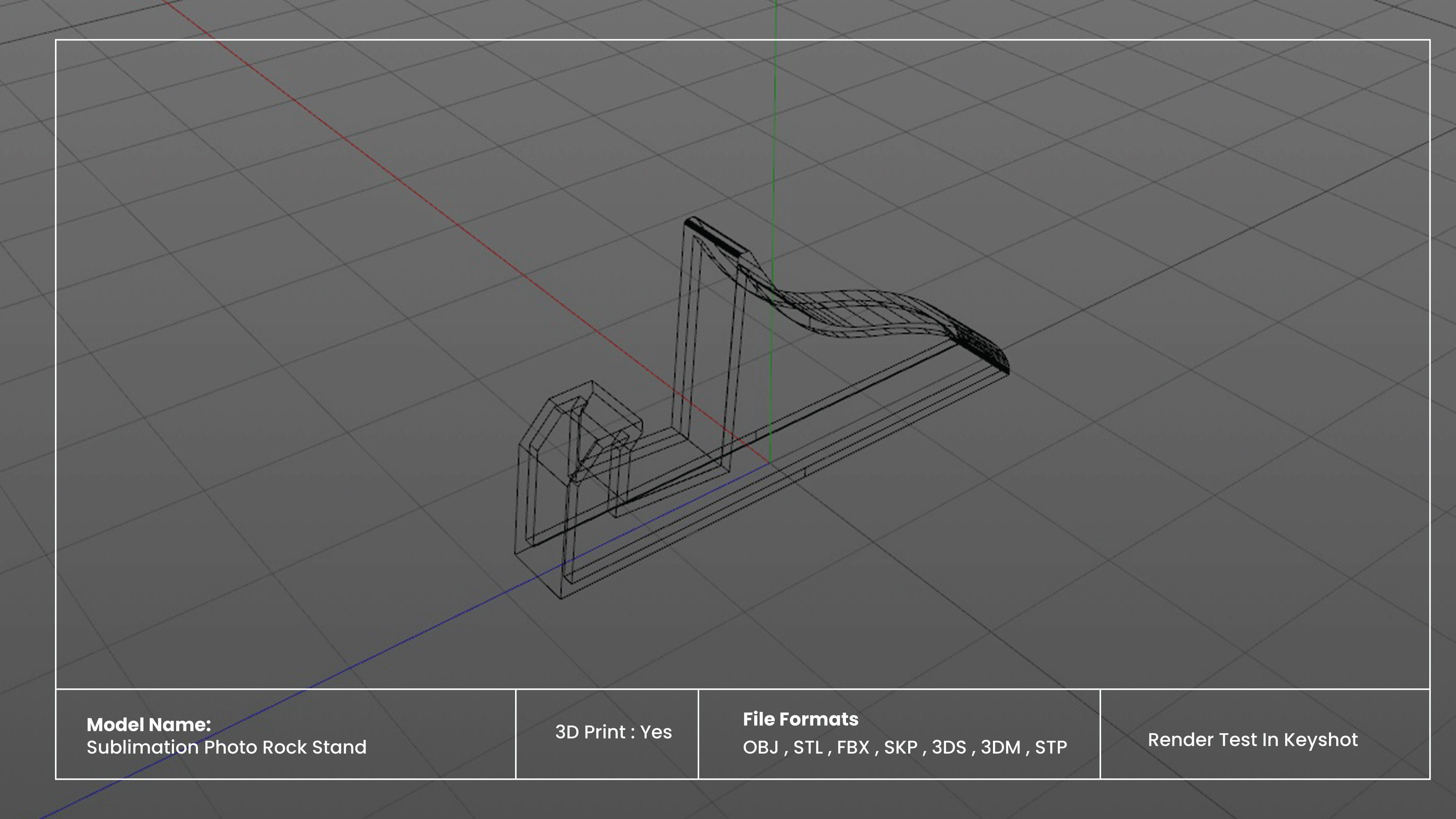Click the wireframe stand model
Screen dimensions: 1456x819
coord(761,407)
